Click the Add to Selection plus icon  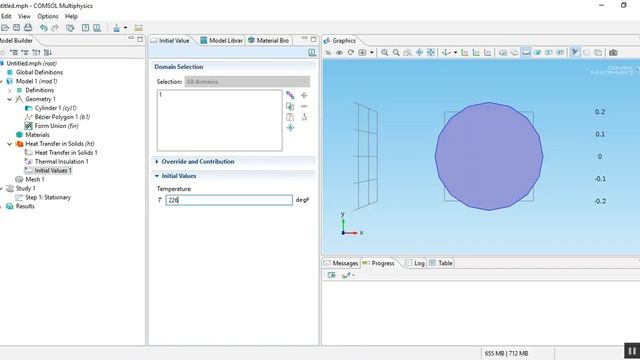pos(304,95)
